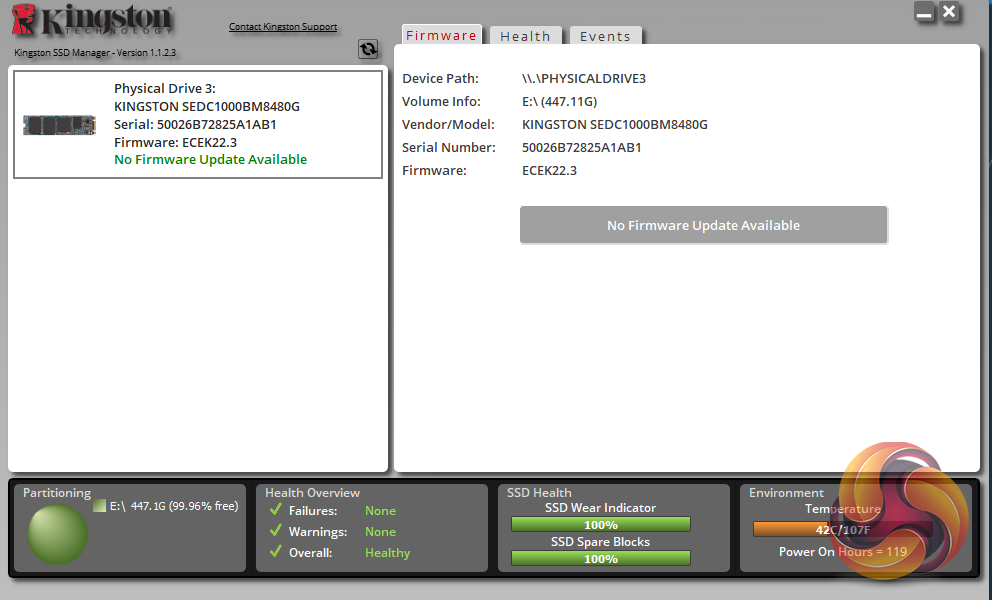Viewport: 992px width, 602px height.
Task: Click the Power On Hours = 119 text
Action: [843, 551]
